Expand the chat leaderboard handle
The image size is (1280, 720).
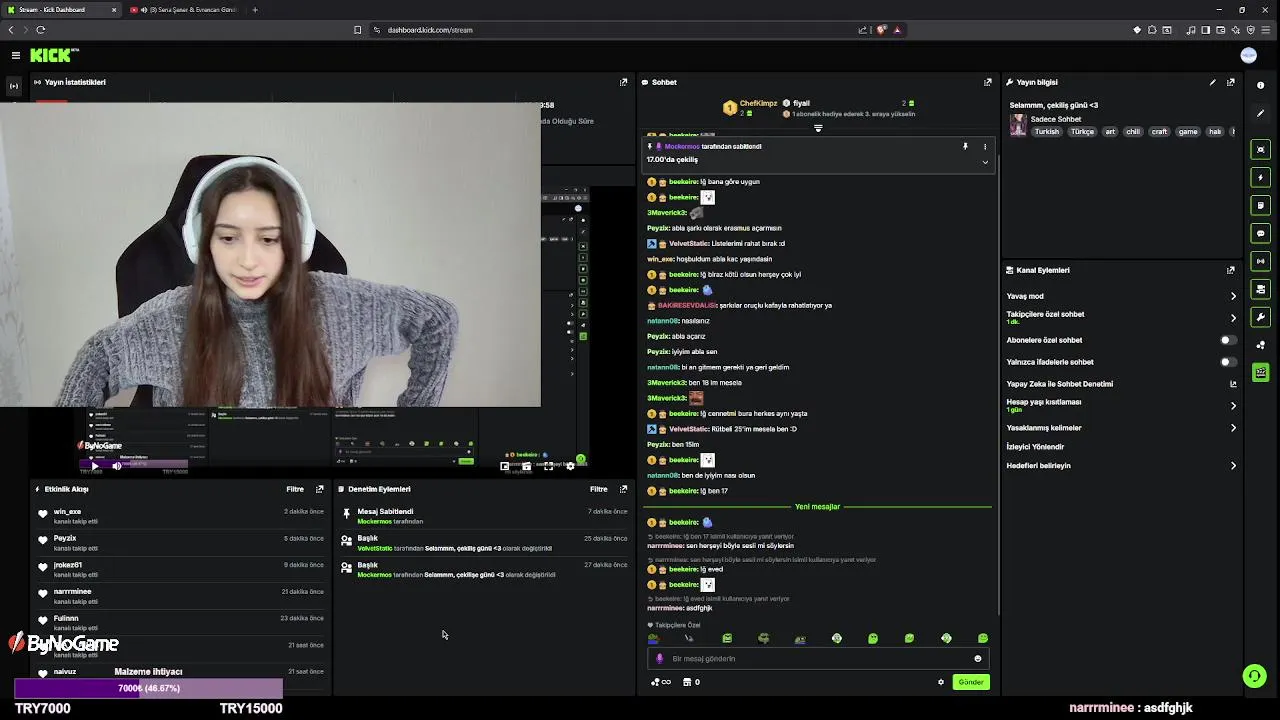818,128
